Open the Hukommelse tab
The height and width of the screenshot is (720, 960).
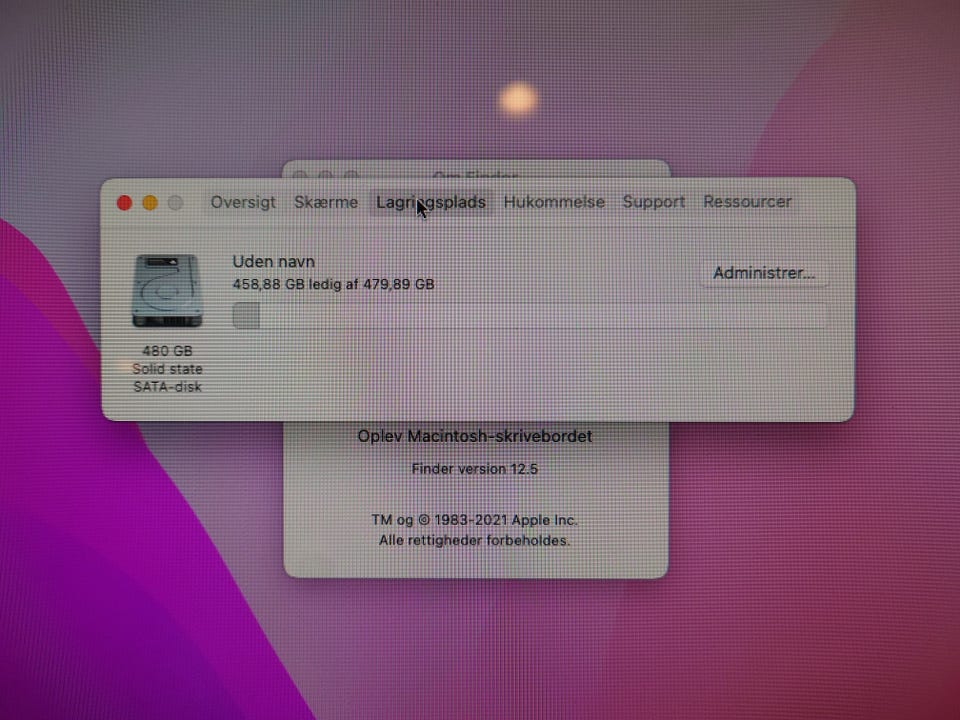tap(554, 202)
